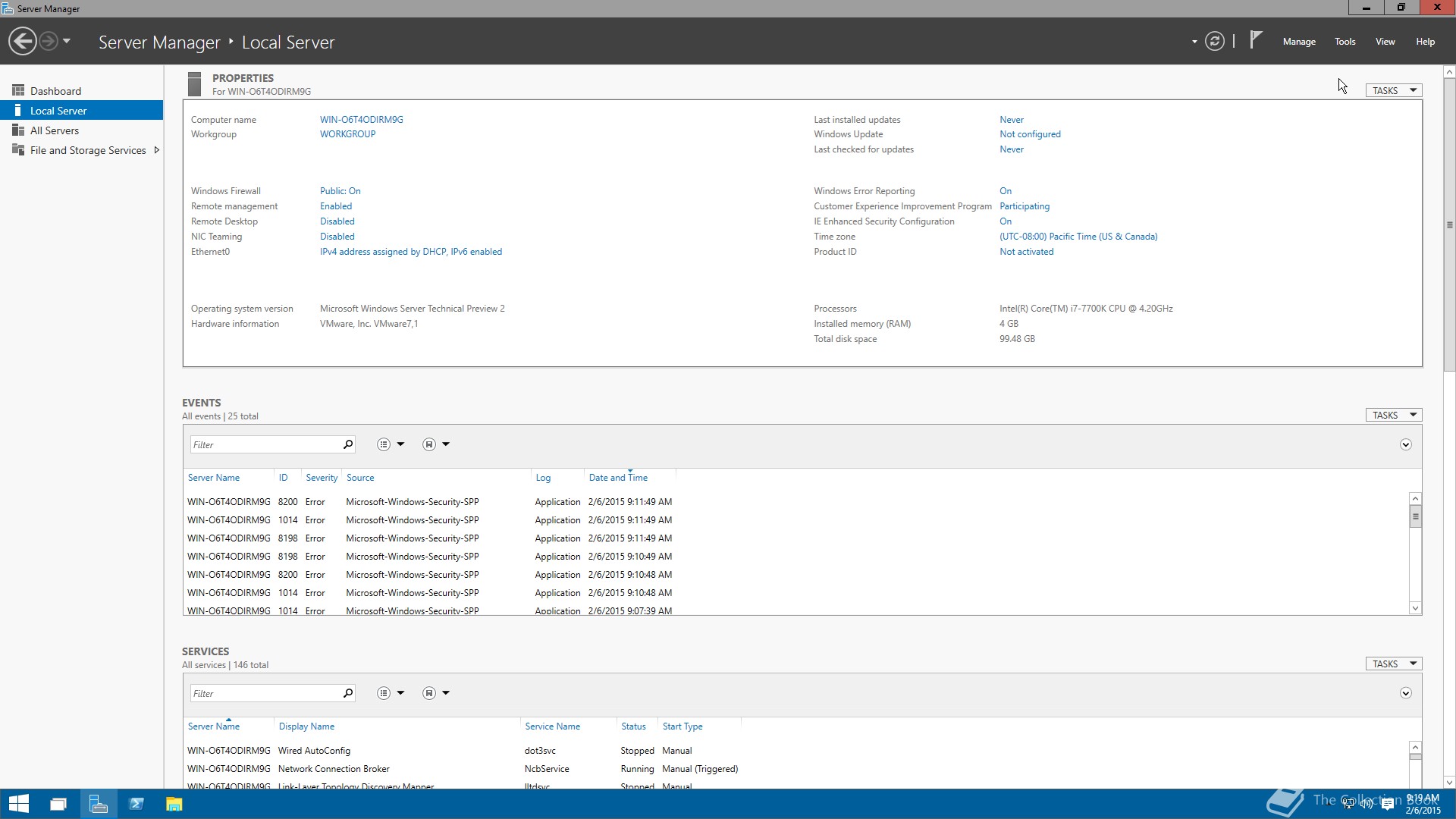Sort events by Source column

[360, 478]
